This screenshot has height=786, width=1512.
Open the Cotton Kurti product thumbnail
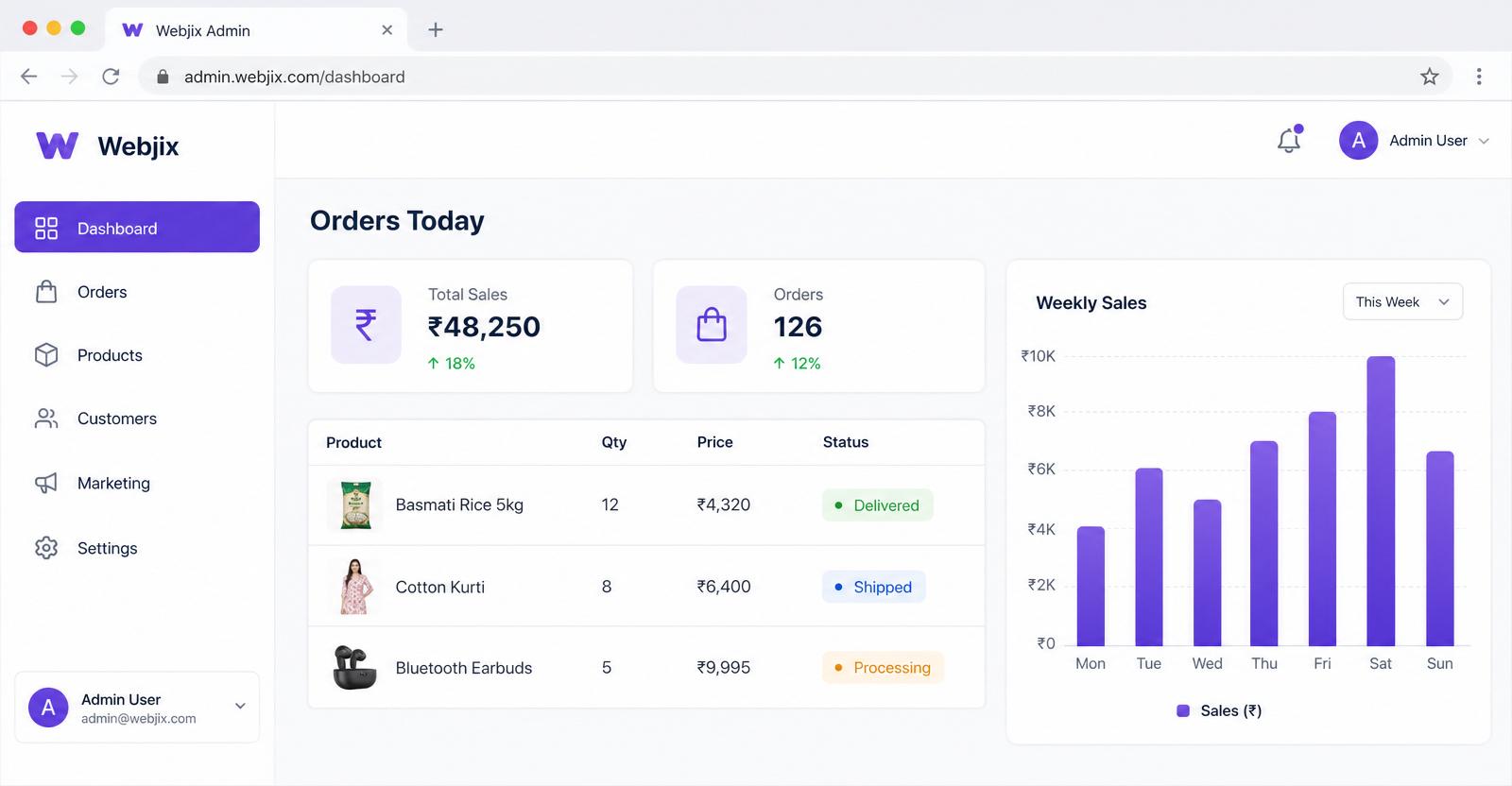[355, 587]
